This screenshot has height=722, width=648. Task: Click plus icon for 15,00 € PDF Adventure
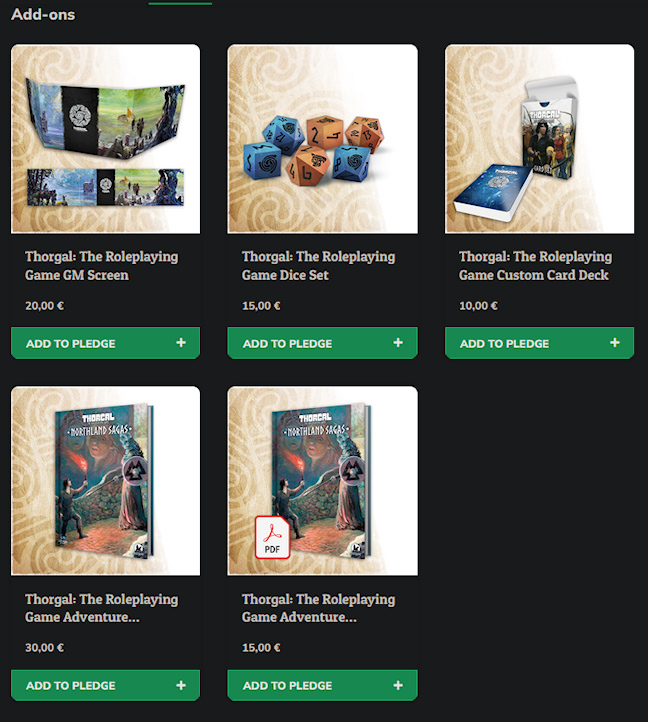point(398,685)
